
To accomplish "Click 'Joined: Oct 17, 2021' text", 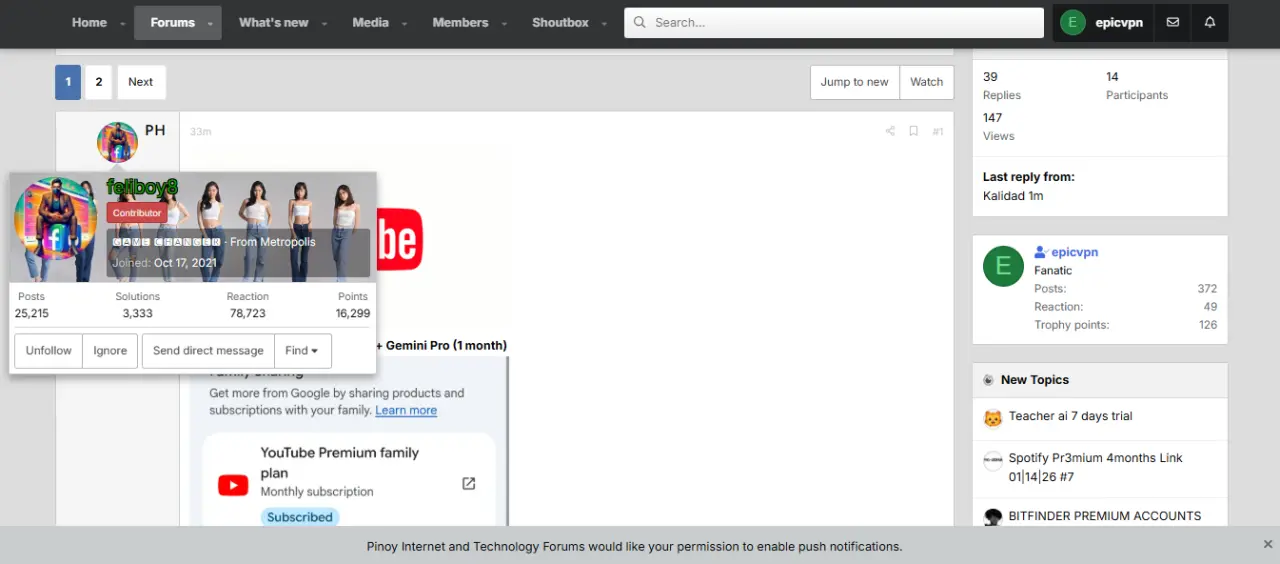I will click(x=165, y=263).
